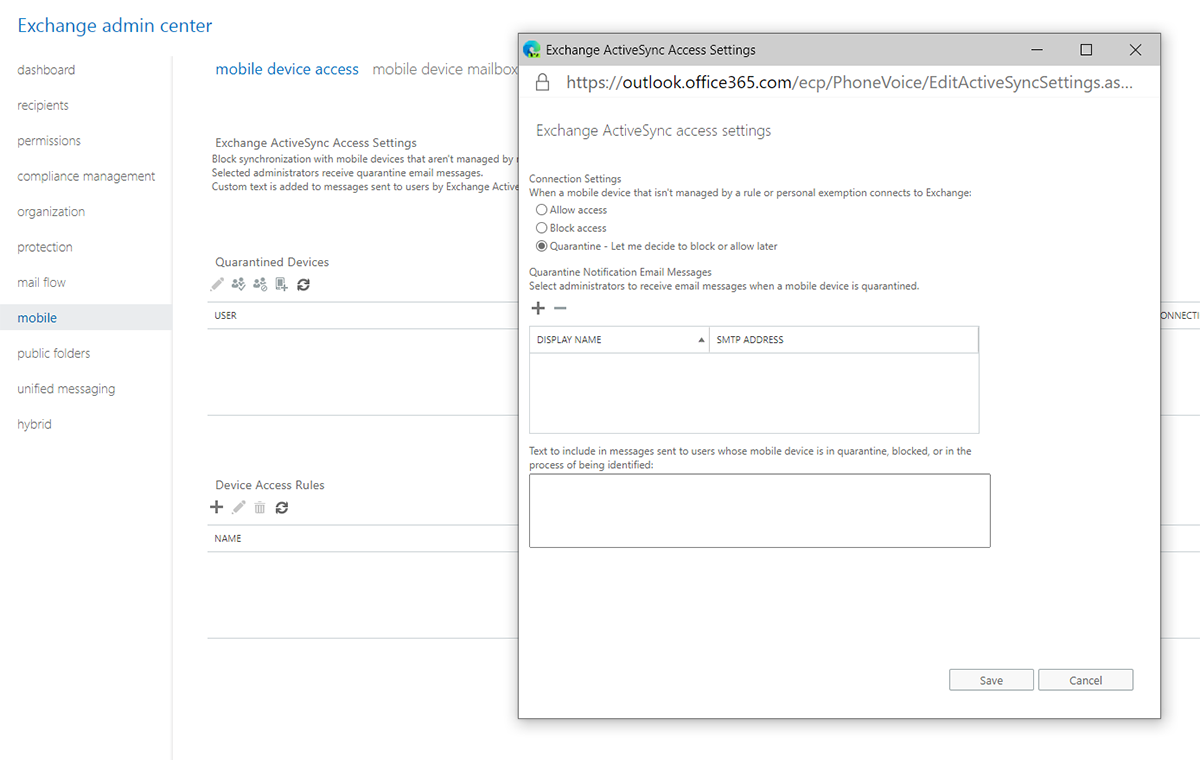Click Cancel button in dialog
Image resolution: width=1200 pixels, height=760 pixels.
tap(1085, 680)
